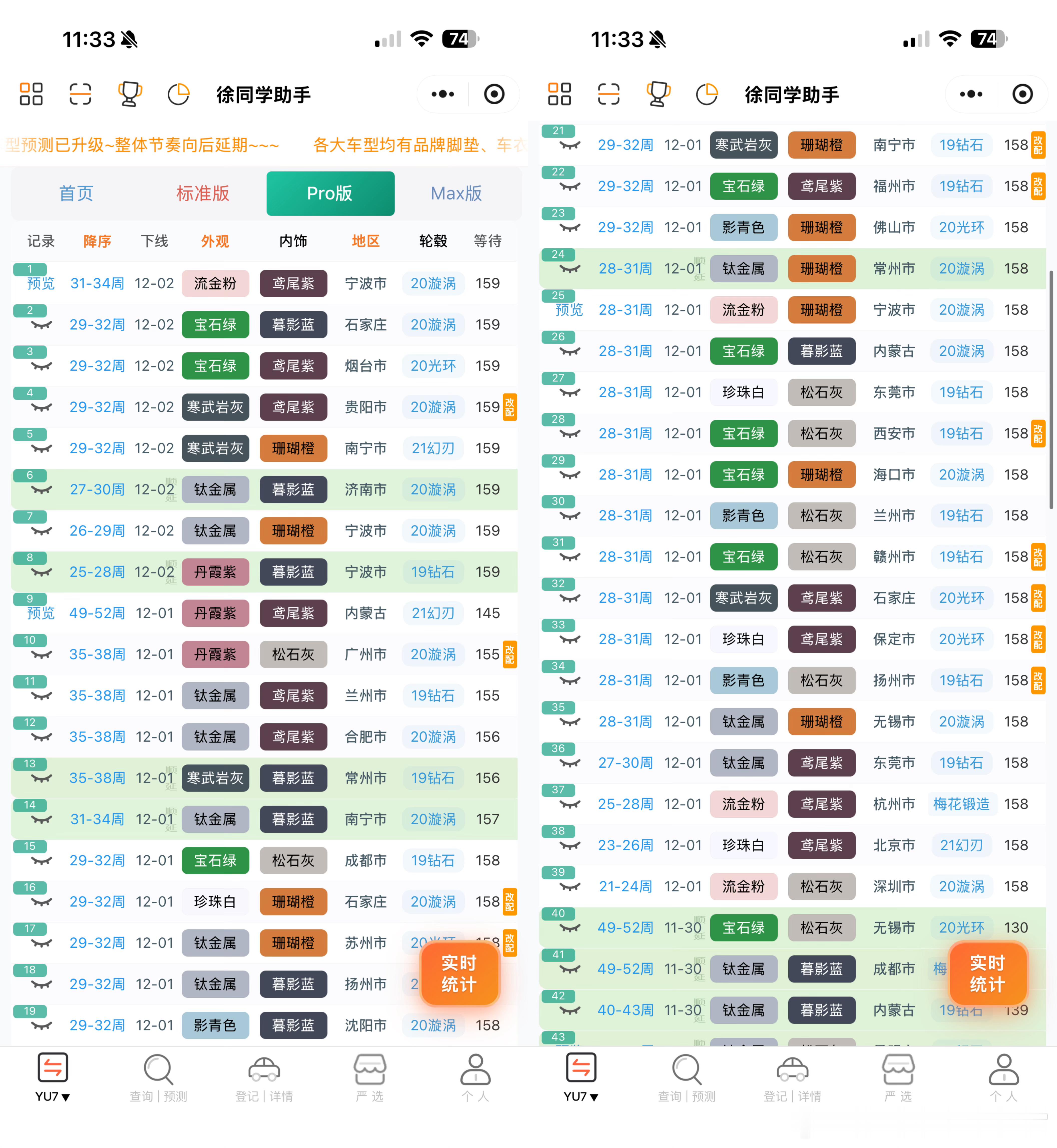Toggle closed-eye icon on row 15

coord(41,861)
